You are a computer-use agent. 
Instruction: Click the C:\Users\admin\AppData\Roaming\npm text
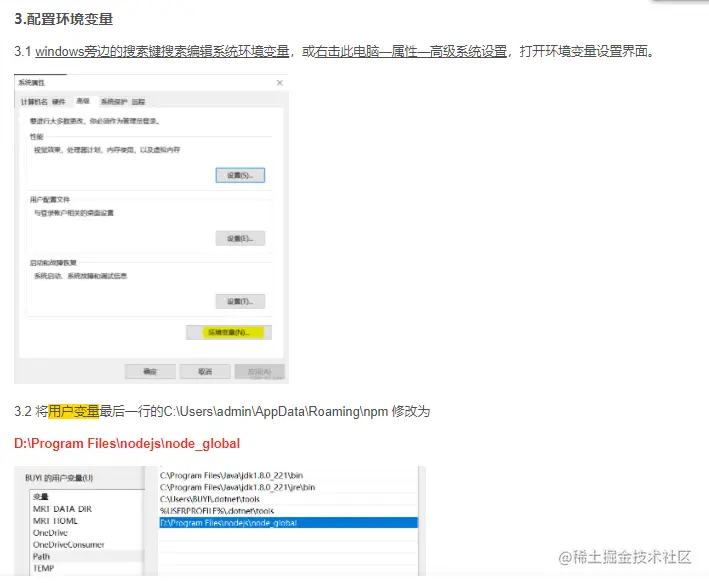(x=275, y=411)
